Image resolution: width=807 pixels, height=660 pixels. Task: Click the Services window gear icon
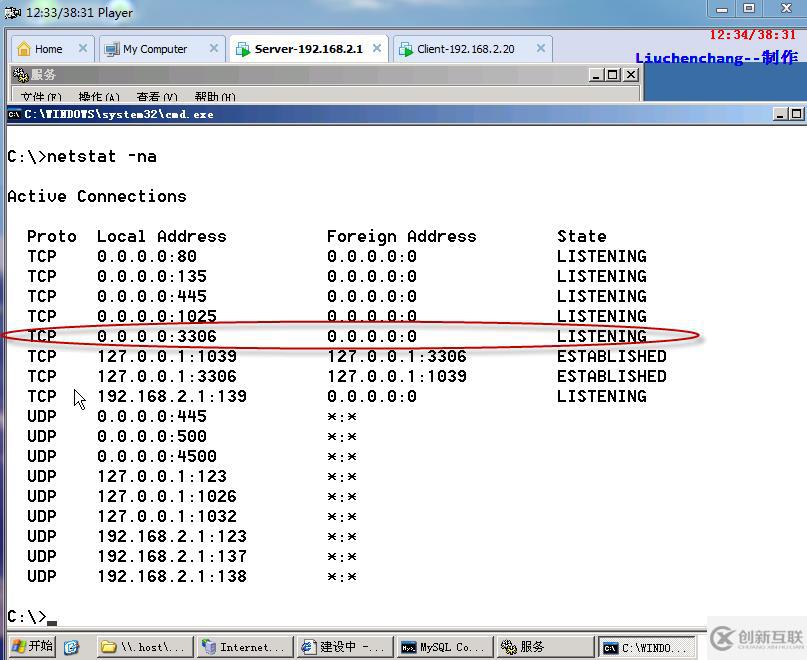(x=21, y=75)
